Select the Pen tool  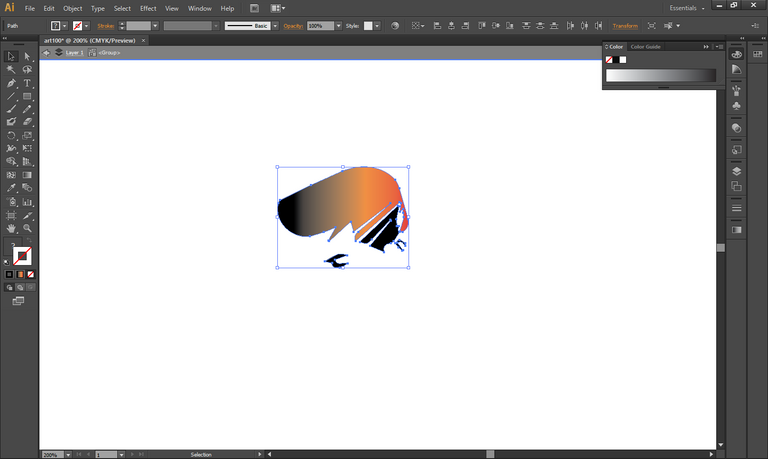coord(11,83)
